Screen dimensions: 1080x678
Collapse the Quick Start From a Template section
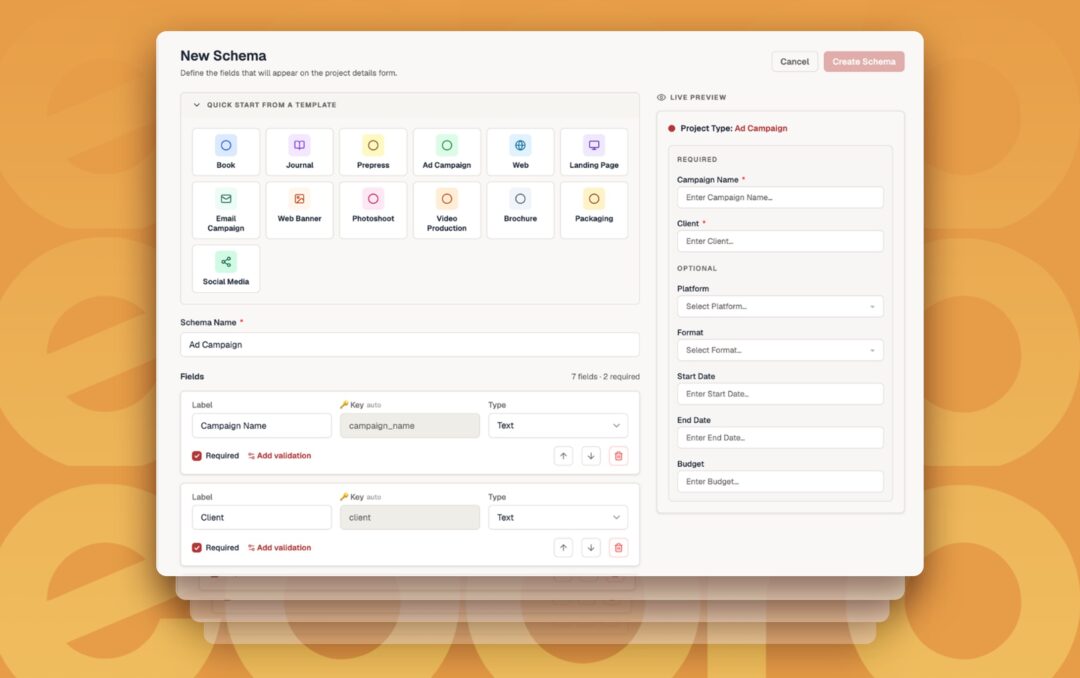pos(264,105)
